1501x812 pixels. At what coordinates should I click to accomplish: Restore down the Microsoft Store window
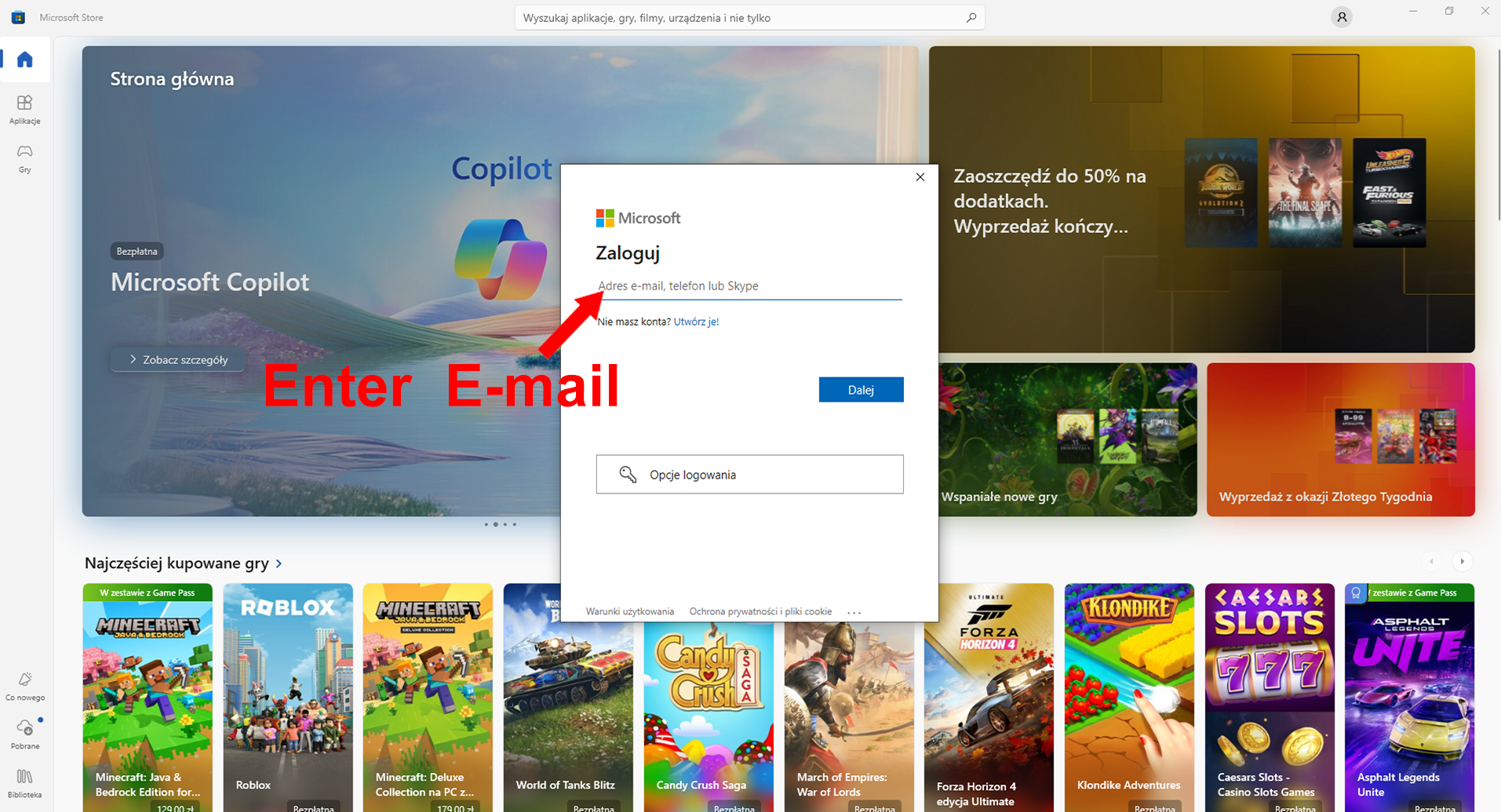[1449, 11]
